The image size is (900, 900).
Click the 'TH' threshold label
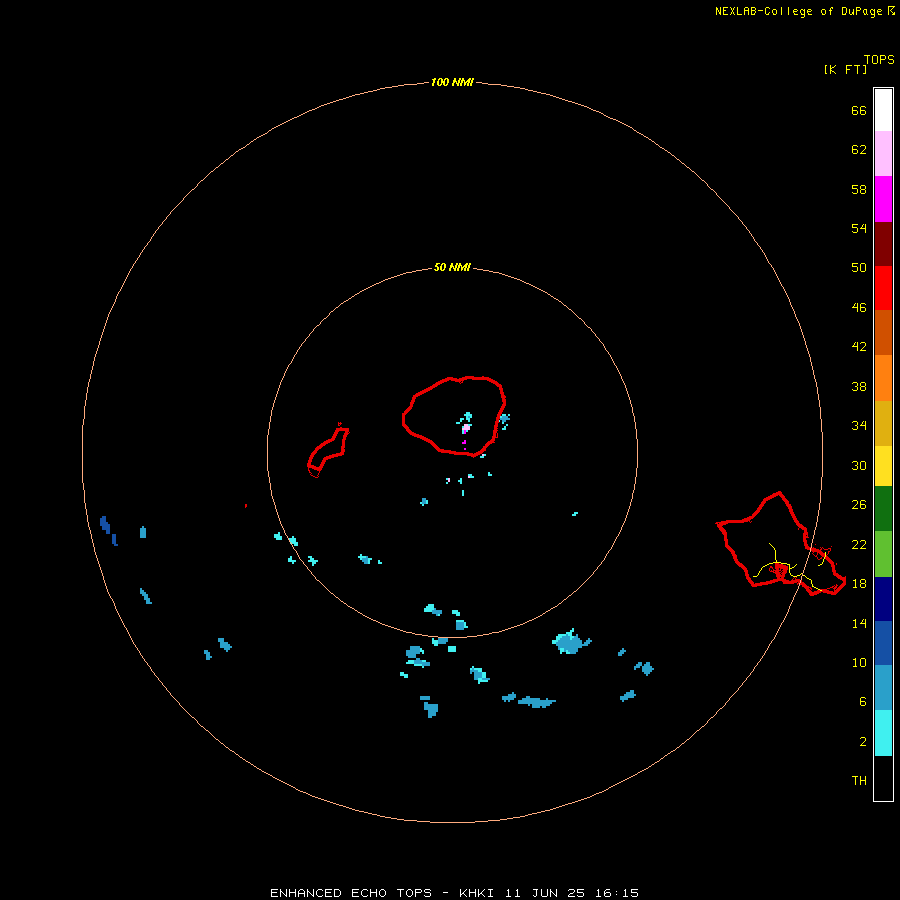point(859,781)
